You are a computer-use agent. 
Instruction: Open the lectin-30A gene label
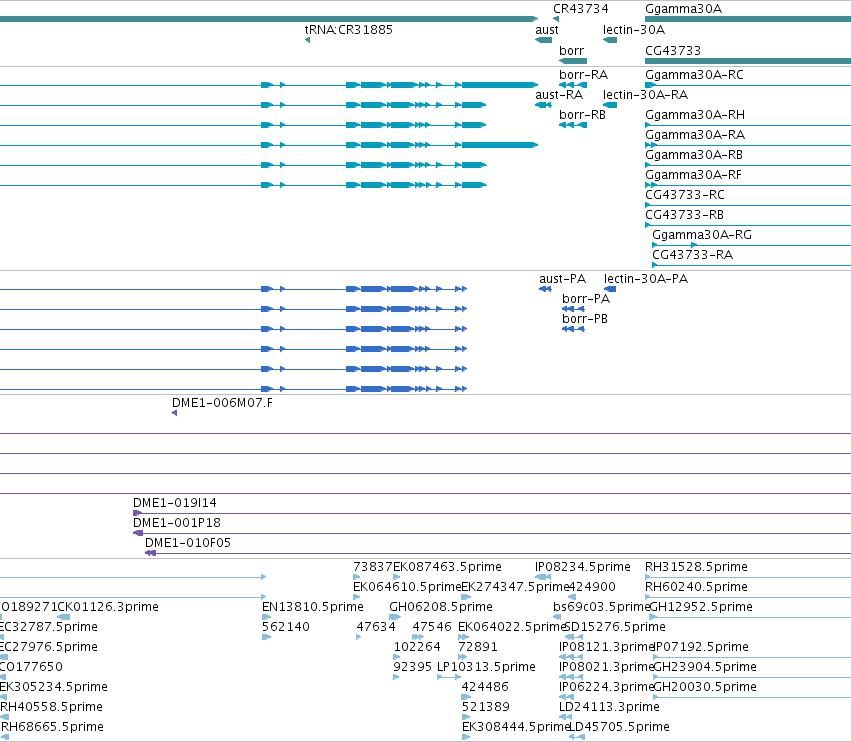pyautogui.click(x=633, y=30)
